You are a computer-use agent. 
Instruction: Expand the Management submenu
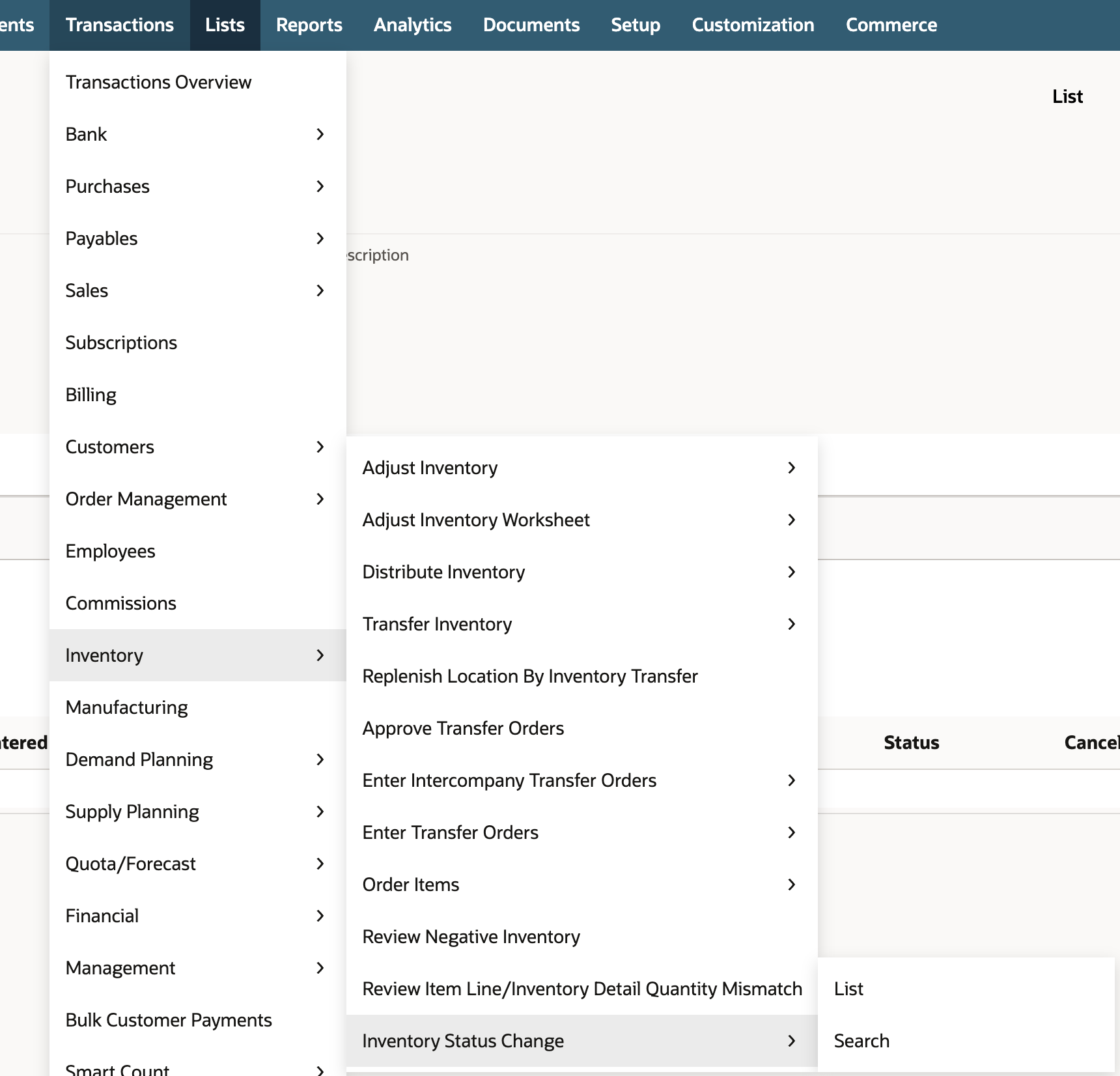coord(198,968)
